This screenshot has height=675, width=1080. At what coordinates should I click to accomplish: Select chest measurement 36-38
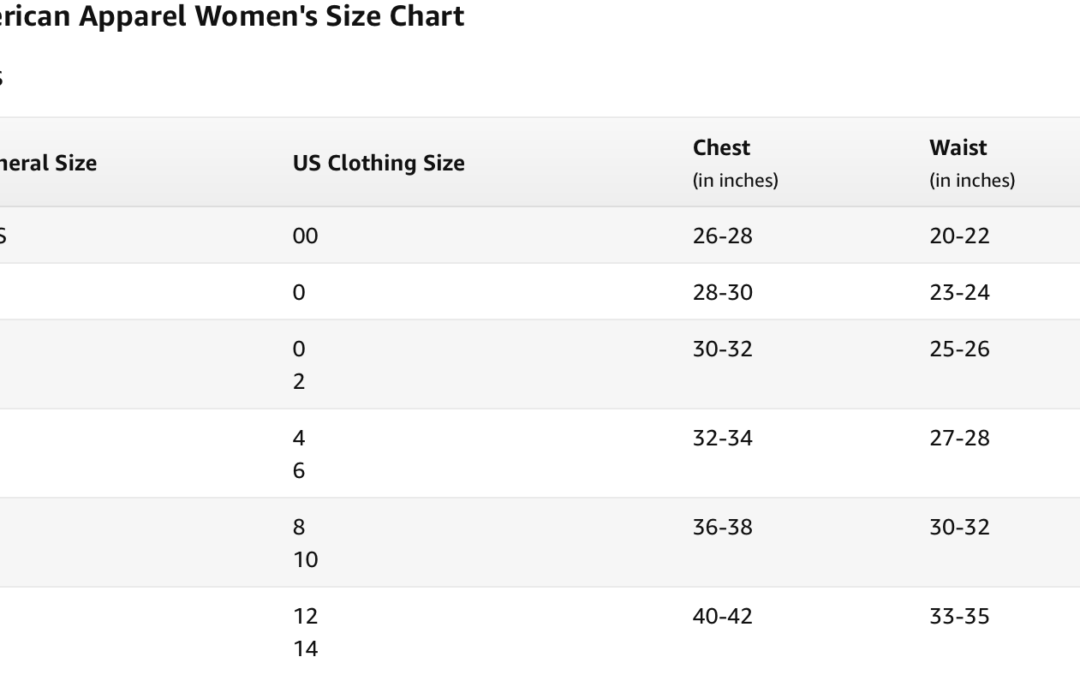[723, 527]
